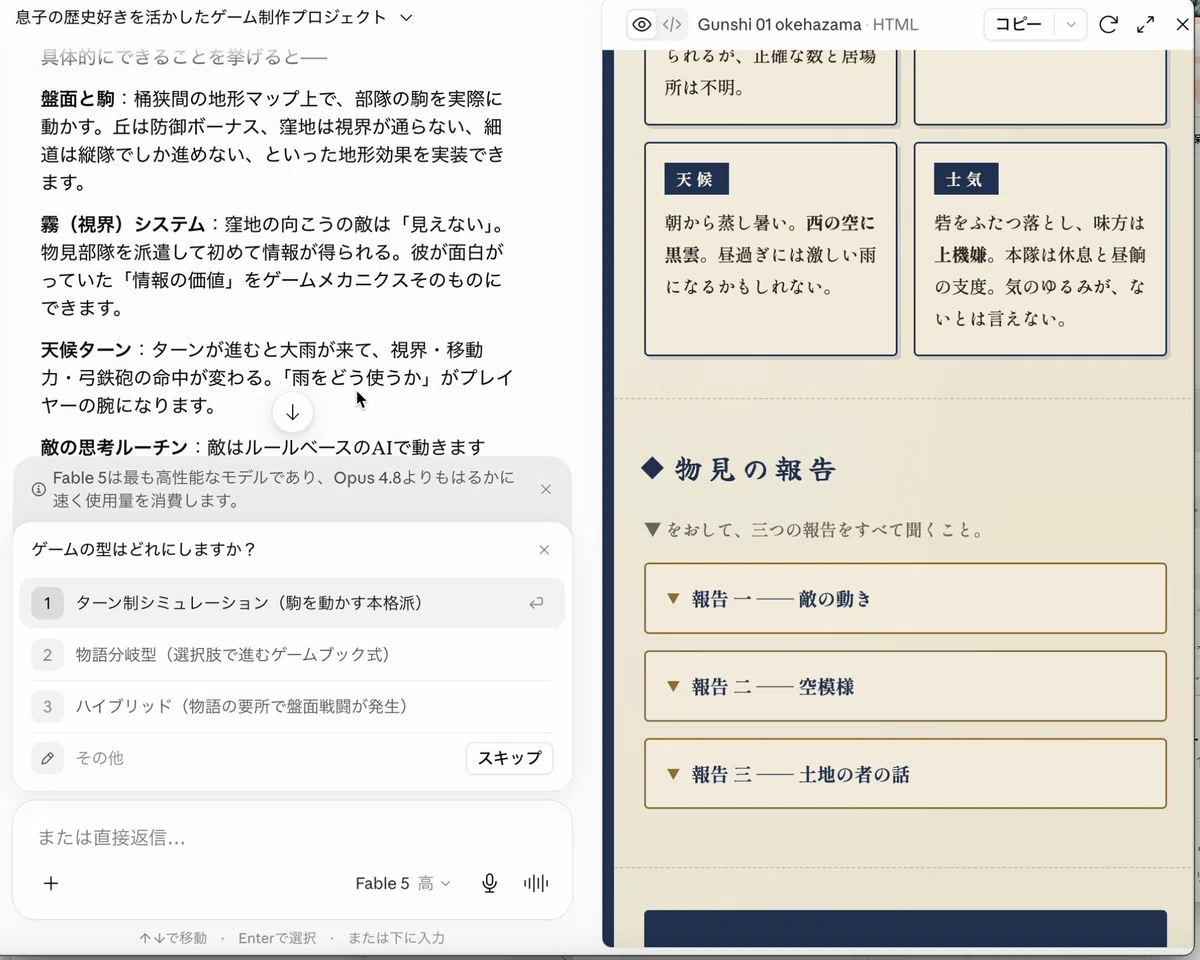This screenshot has height=960, width=1200.
Task: Click the instruction text をおして、三つの報告
Action: tap(825, 530)
